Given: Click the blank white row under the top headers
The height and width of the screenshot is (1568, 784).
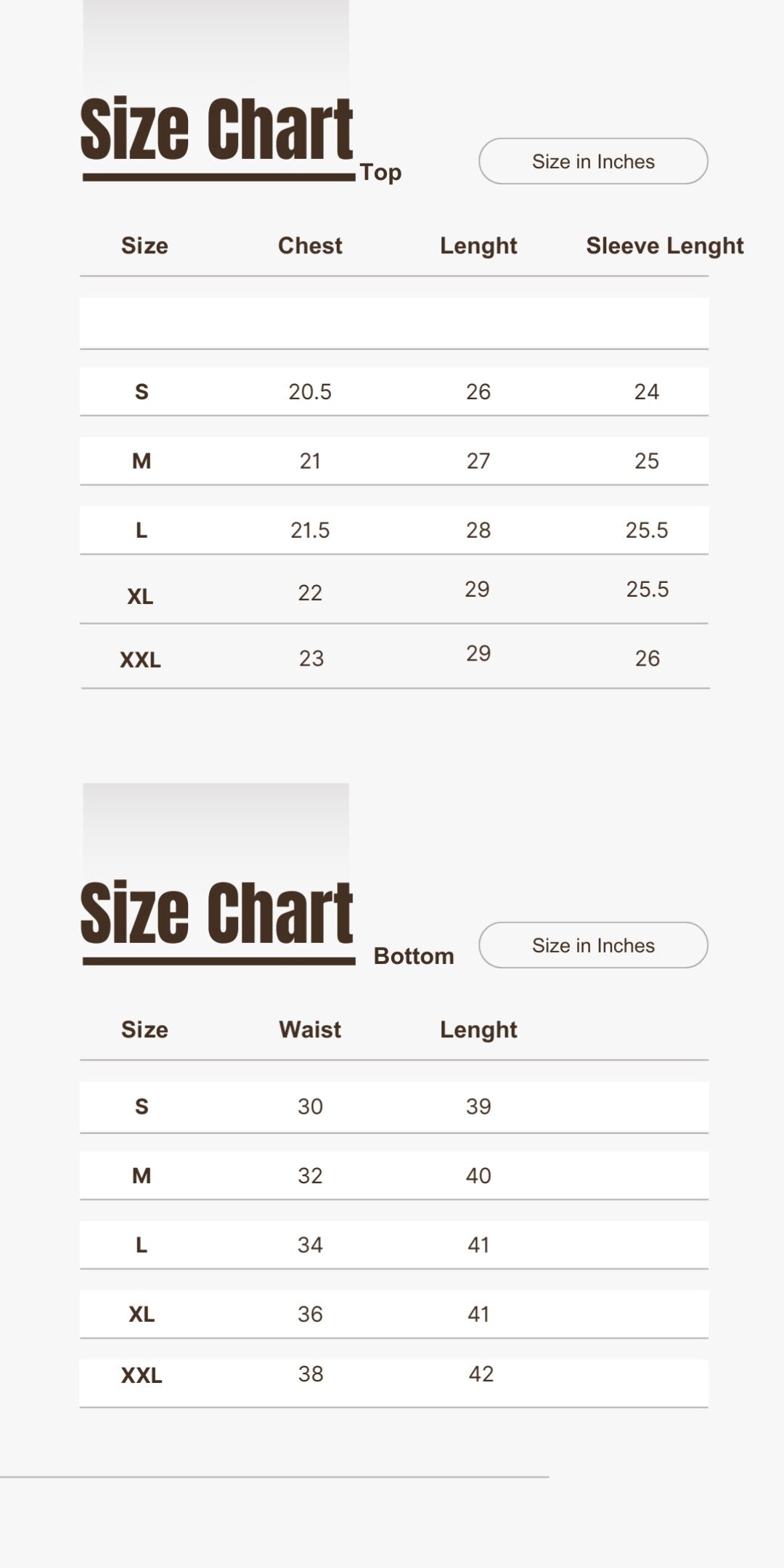Looking at the screenshot, I should coord(394,323).
